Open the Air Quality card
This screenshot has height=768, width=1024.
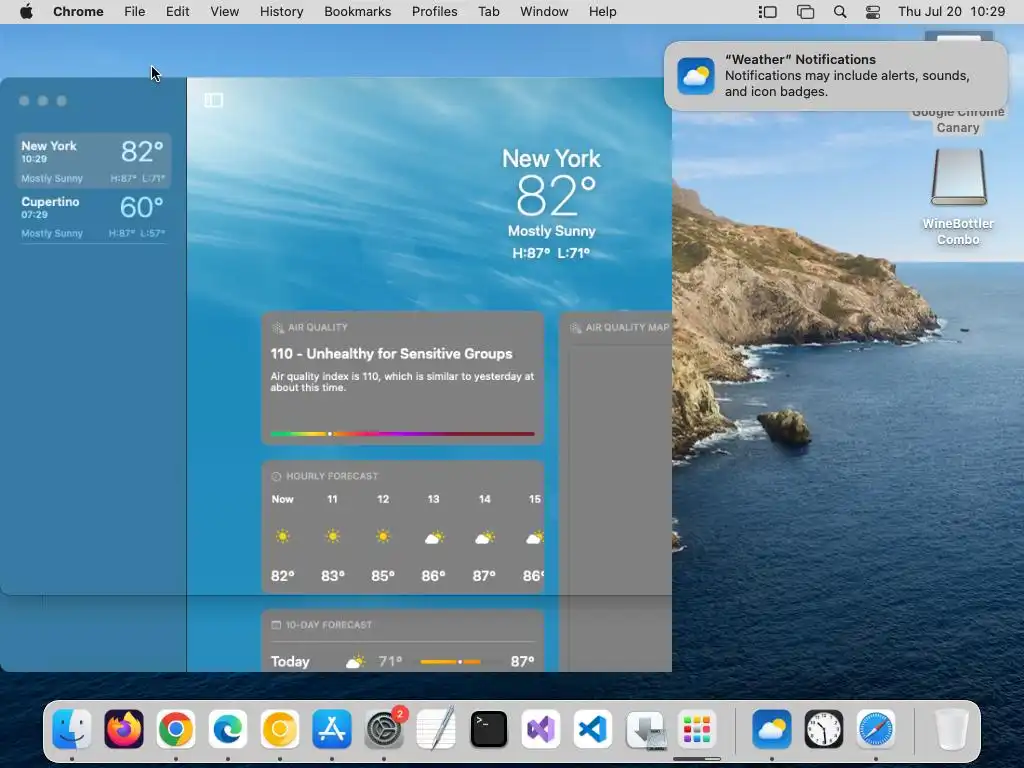click(x=402, y=378)
